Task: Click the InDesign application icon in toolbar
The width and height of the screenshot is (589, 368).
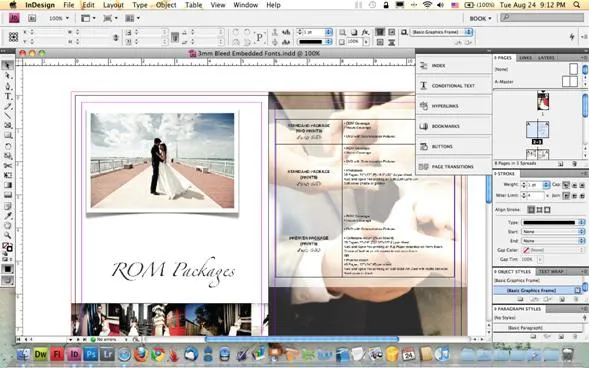Action: [14, 18]
